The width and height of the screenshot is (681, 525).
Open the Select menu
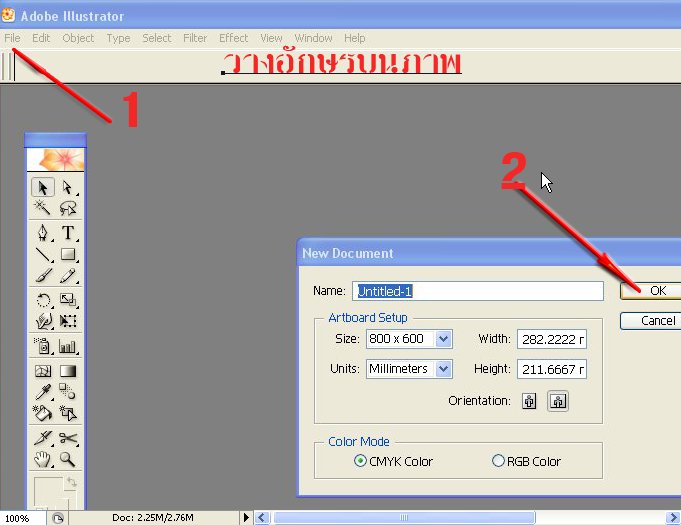click(157, 38)
